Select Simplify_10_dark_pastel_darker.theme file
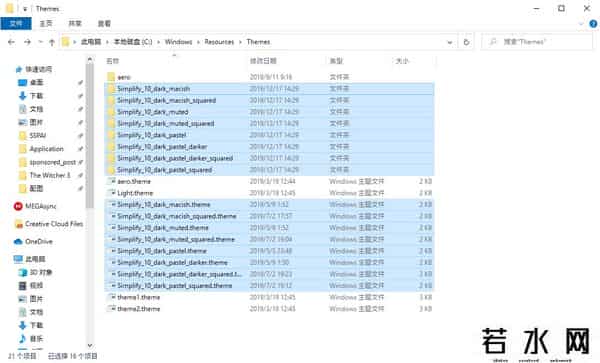 (x=269, y=262)
